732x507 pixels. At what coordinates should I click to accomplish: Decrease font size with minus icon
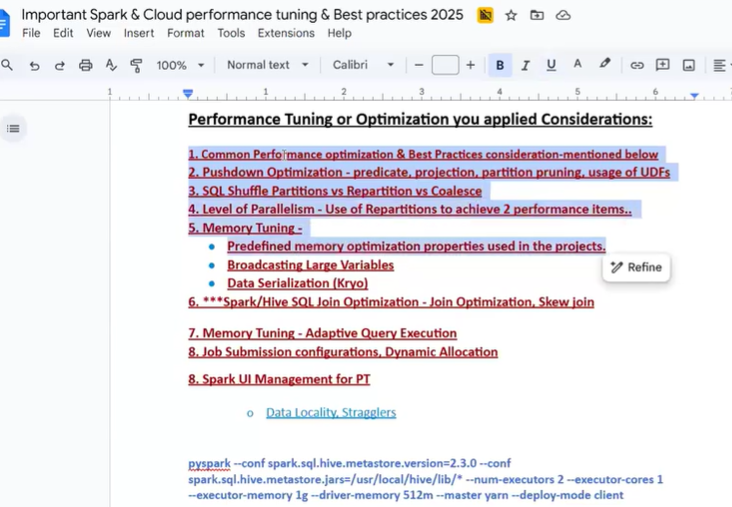419,65
